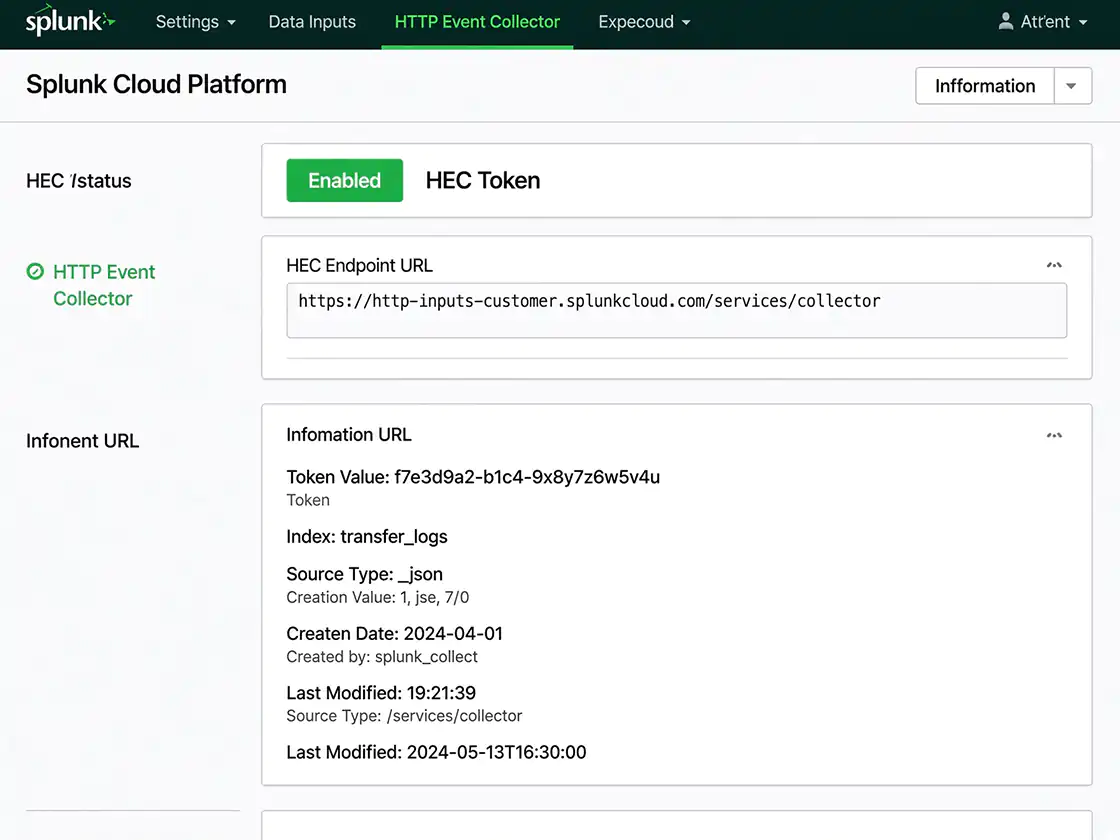Click the 'Infomation URL' section heading

(349, 435)
